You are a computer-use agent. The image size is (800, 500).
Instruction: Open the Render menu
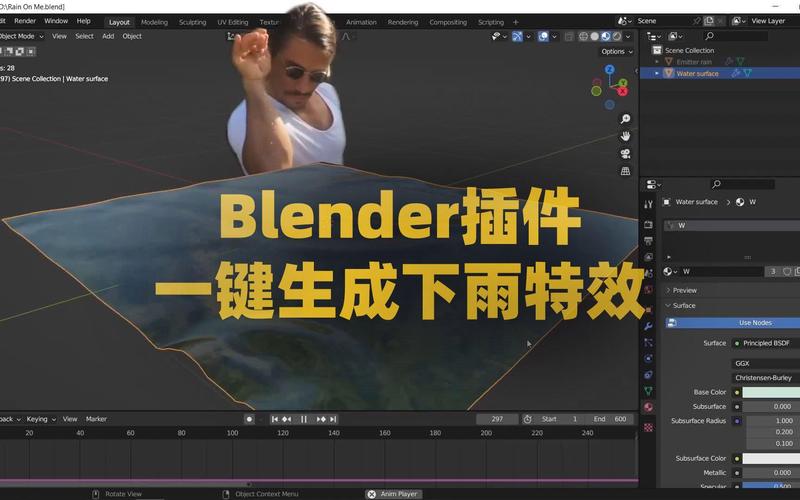pyautogui.click(x=25, y=21)
